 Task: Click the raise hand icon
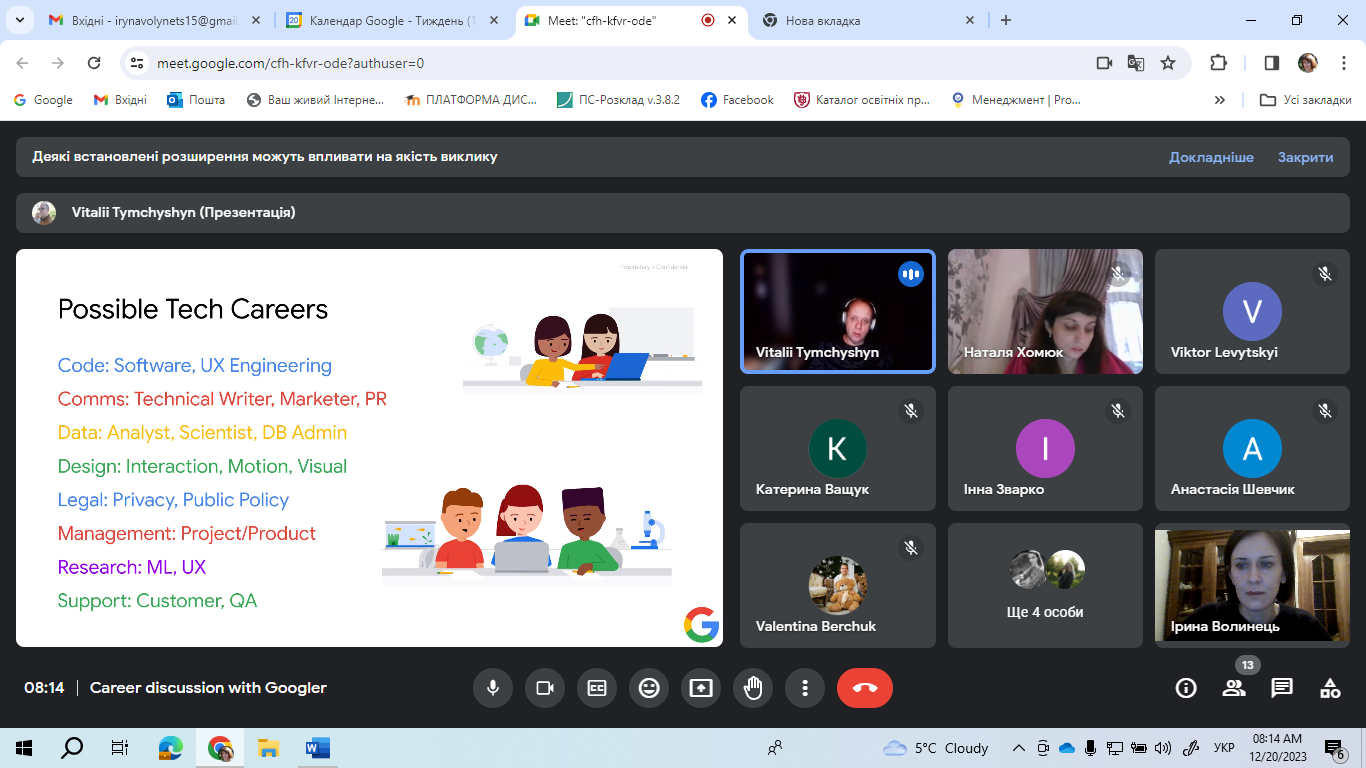coord(753,688)
